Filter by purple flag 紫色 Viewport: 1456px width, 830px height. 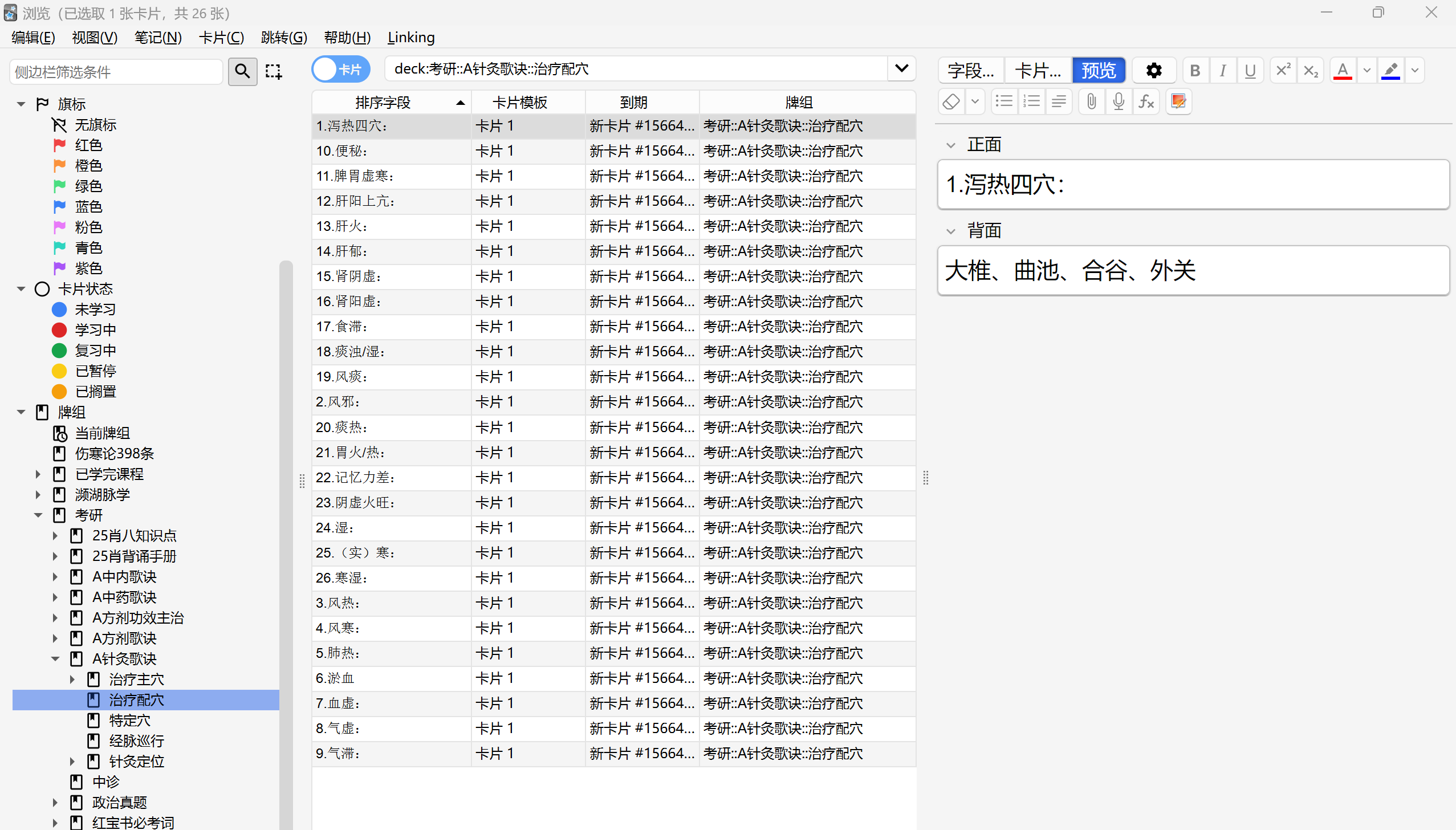pyautogui.click(x=89, y=268)
